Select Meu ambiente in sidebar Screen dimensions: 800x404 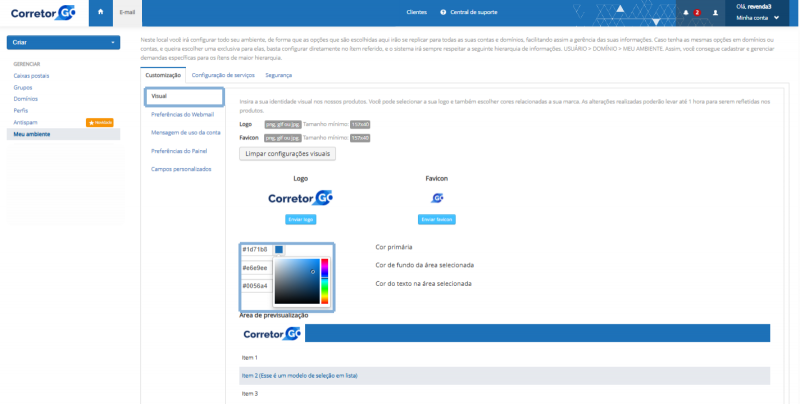pos(63,134)
